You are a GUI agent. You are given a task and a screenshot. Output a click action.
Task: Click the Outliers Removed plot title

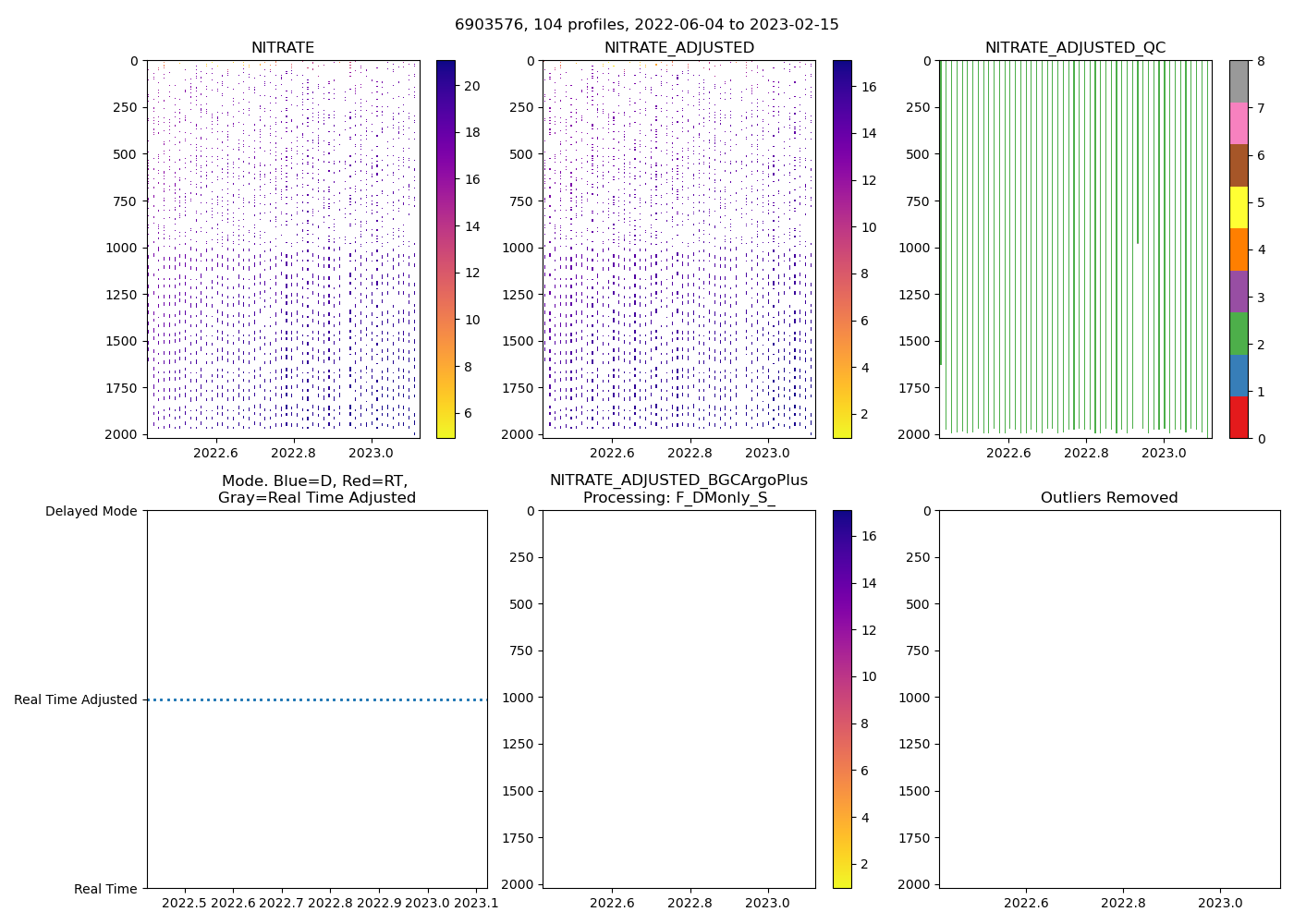tap(1109, 498)
